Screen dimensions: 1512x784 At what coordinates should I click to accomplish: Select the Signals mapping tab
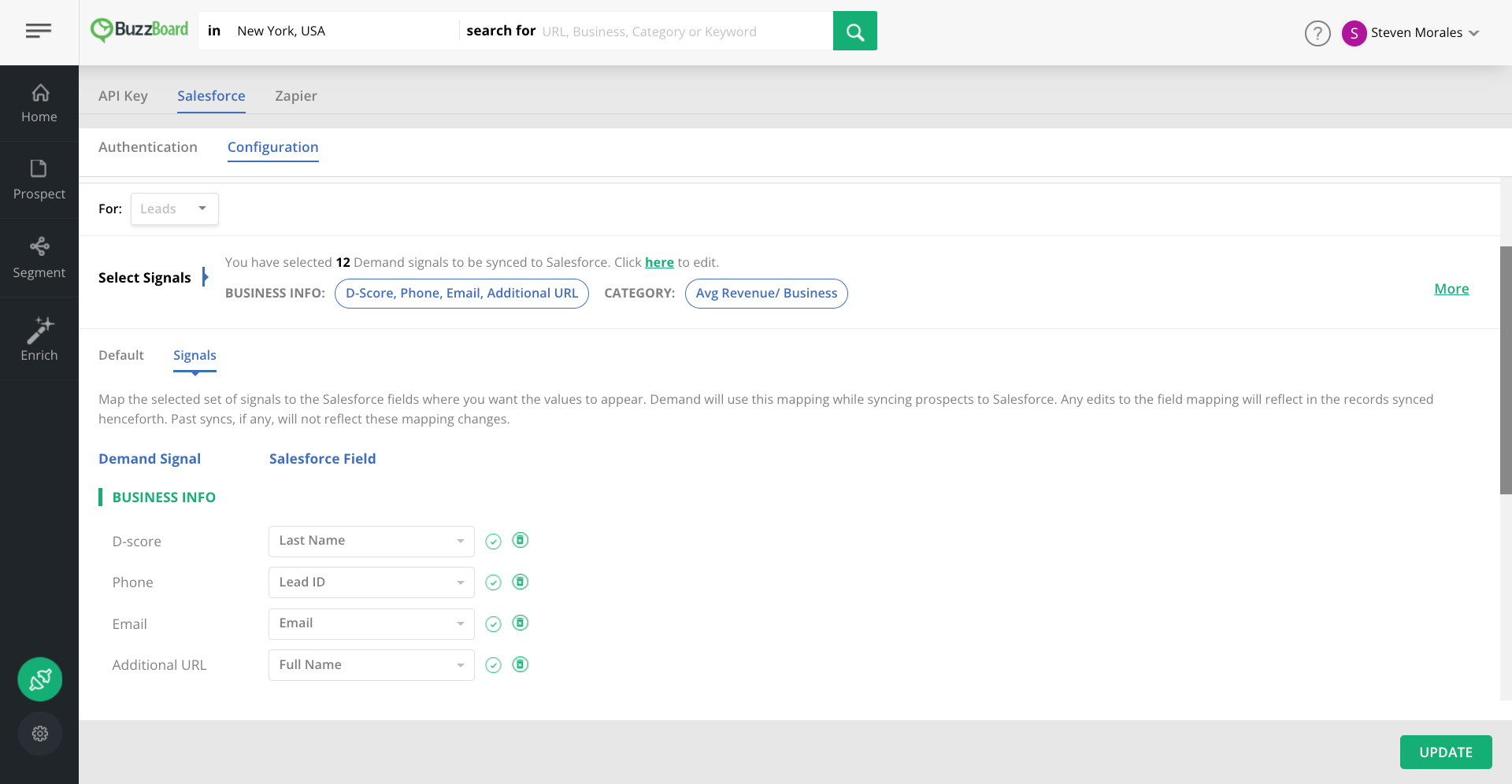coord(195,355)
